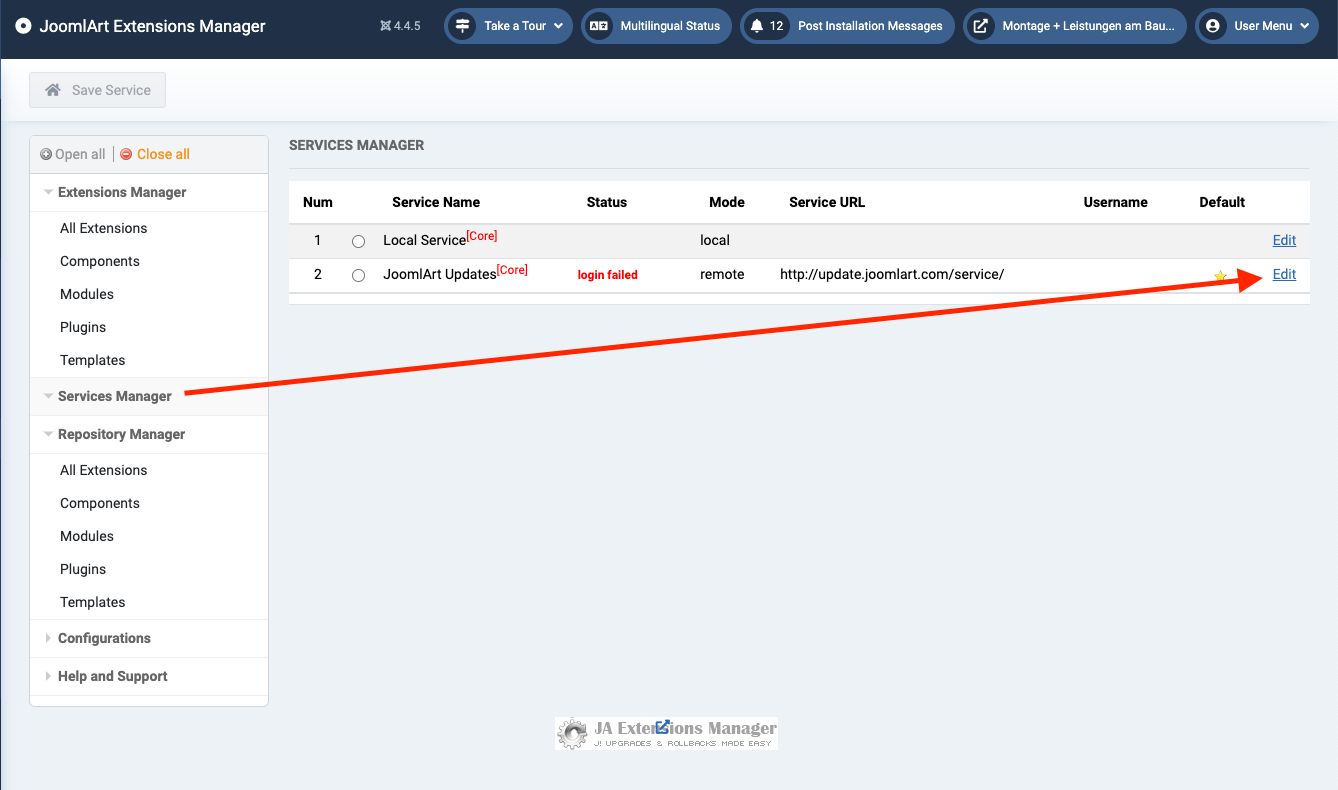Click the 12 notification count badge
Screen dimensions: 1338x790
pyautogui.click(x=777, y=26)
